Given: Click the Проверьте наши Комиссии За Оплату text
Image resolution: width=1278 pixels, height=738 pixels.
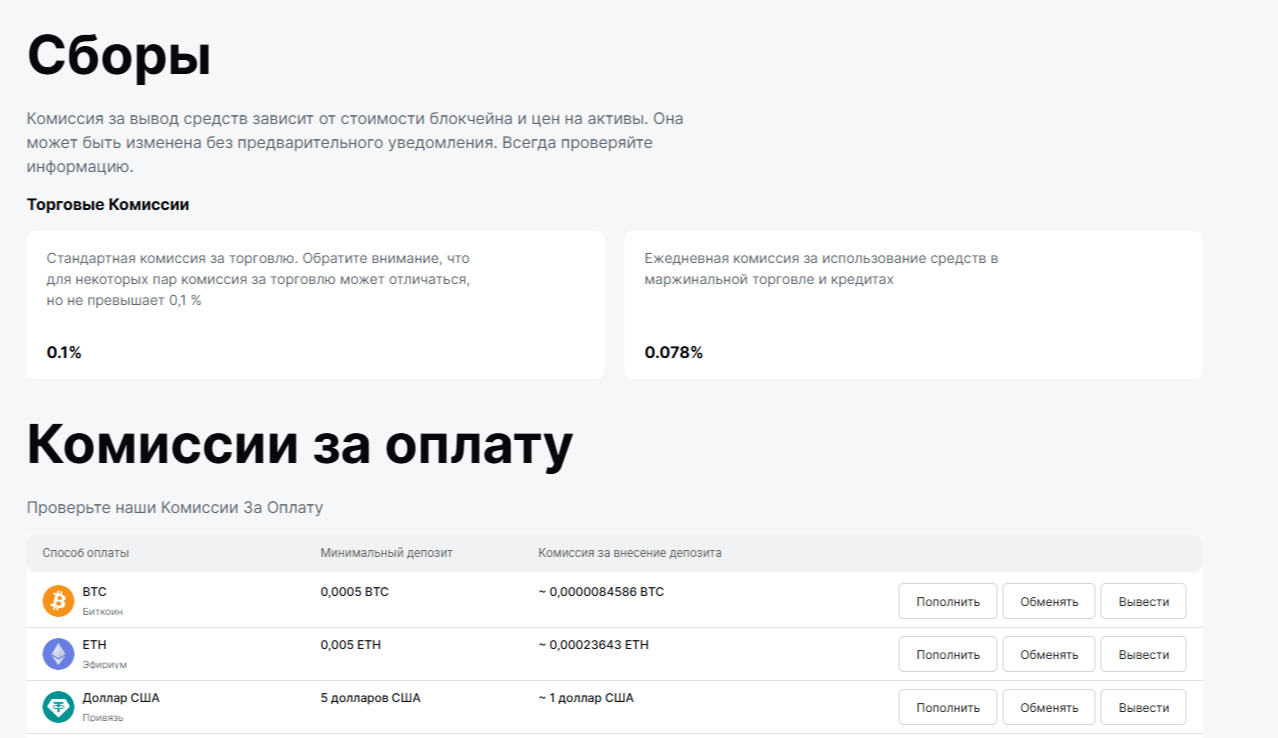Looking at the screenshot, I should 175,508.
